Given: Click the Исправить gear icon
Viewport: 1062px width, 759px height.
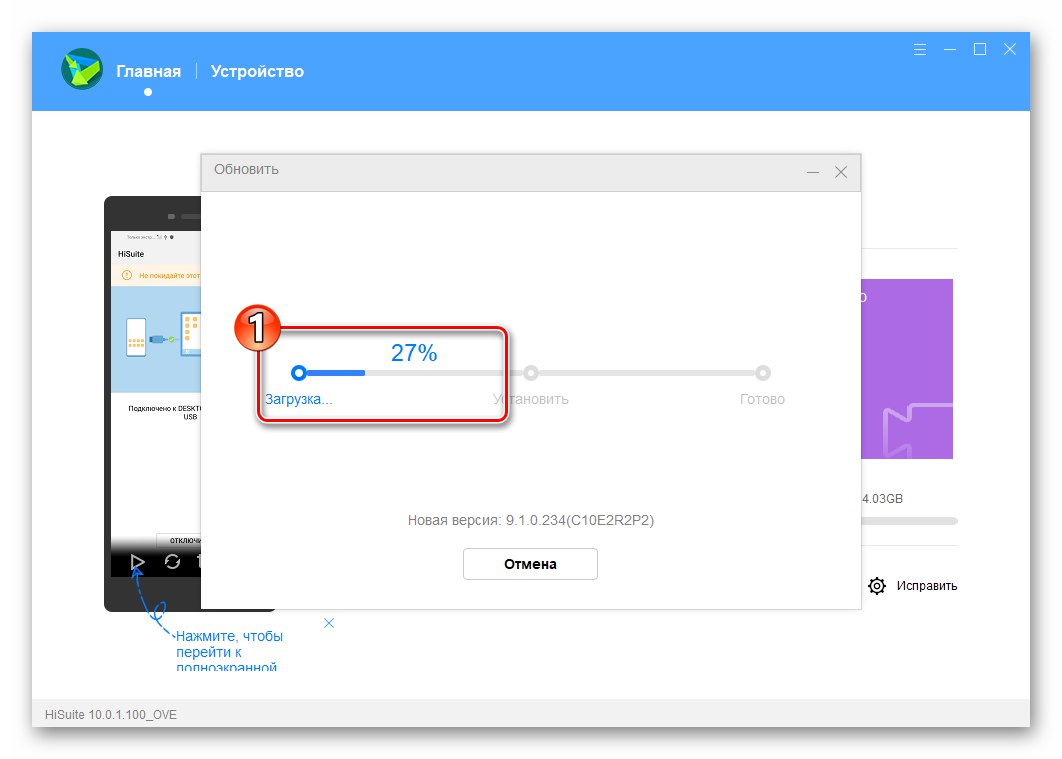Looking at the screenshot, I should pyautogui.click(x=877, y=586).
